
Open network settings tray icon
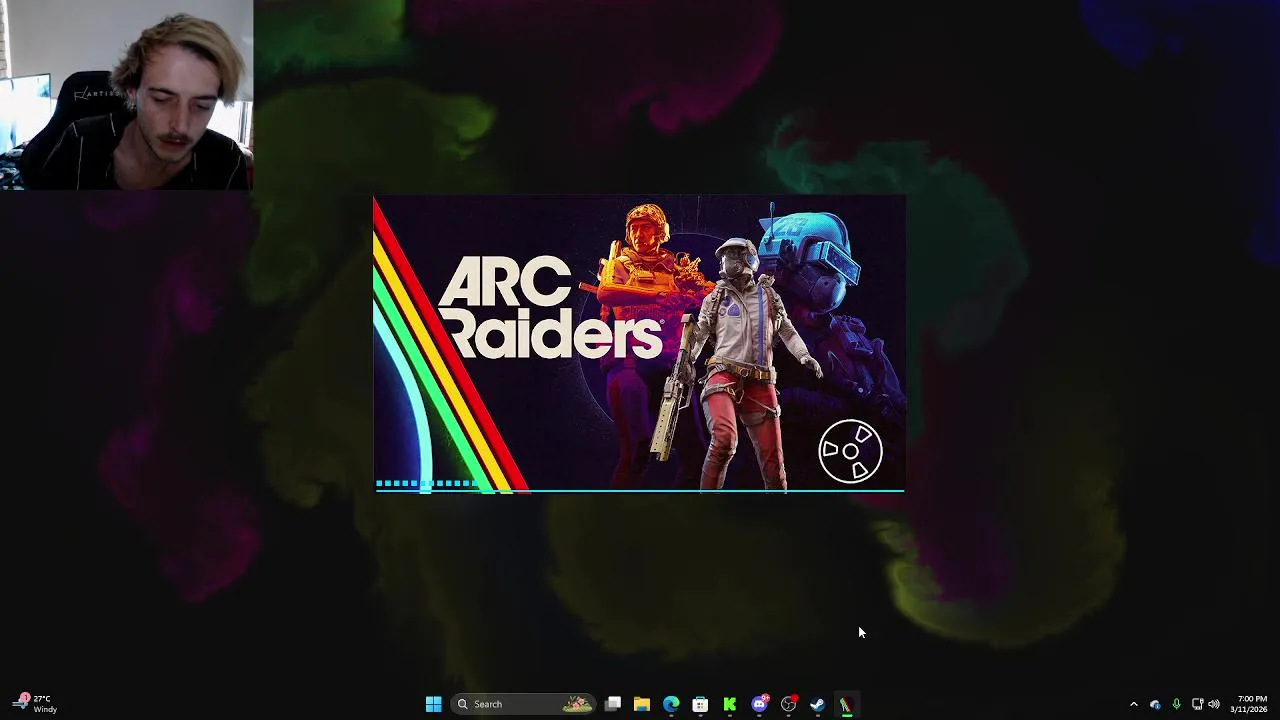1197,704
